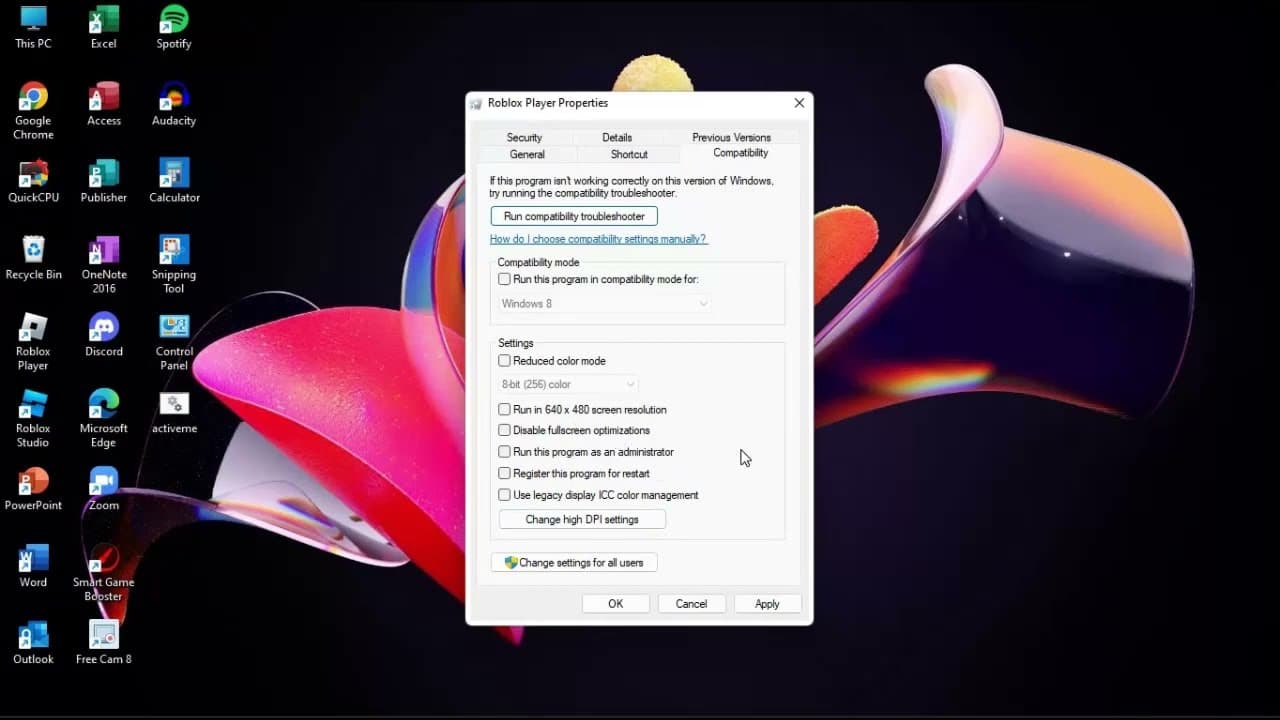Open the compatibility settings help link
Image resolution: width=1280 pixels, height=720 pixels.
(598, 240)
